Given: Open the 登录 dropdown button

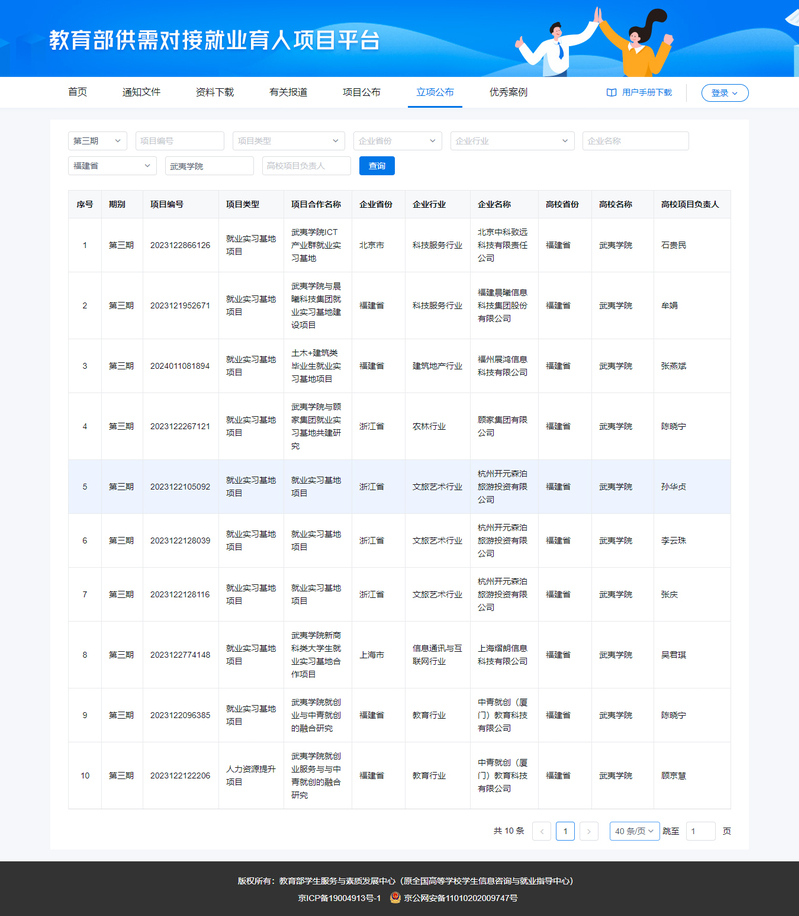Looking at the screenshot, I should [x=724, y=93].
